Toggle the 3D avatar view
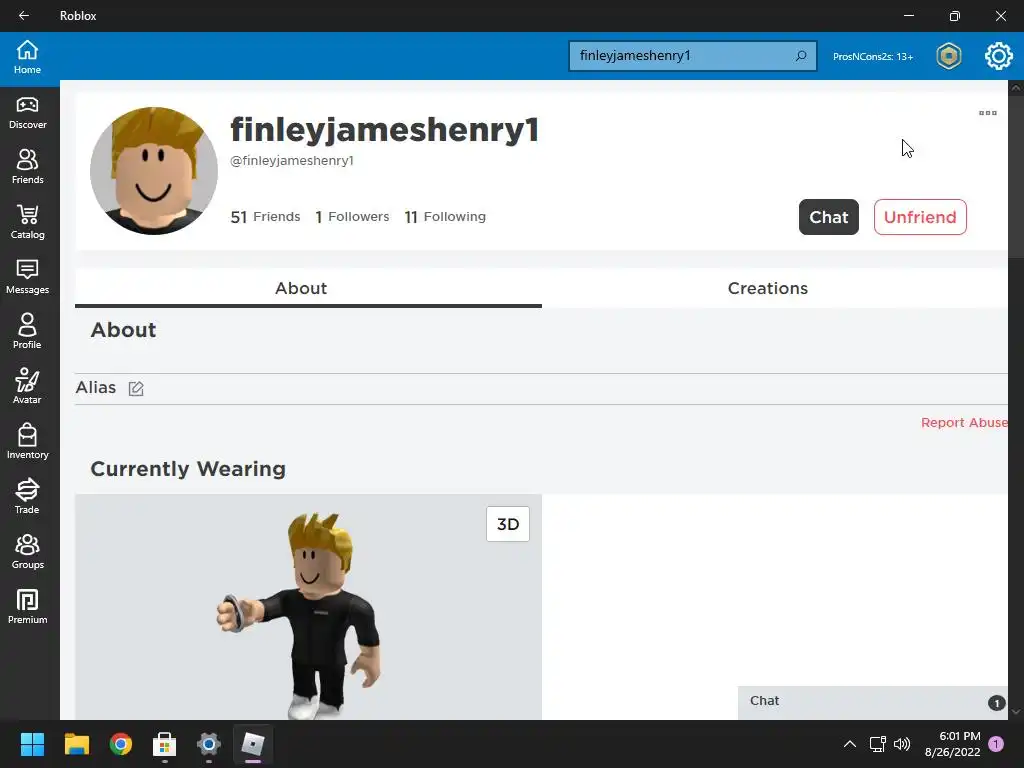This screenshot has height=768, width=1024. 508,524
